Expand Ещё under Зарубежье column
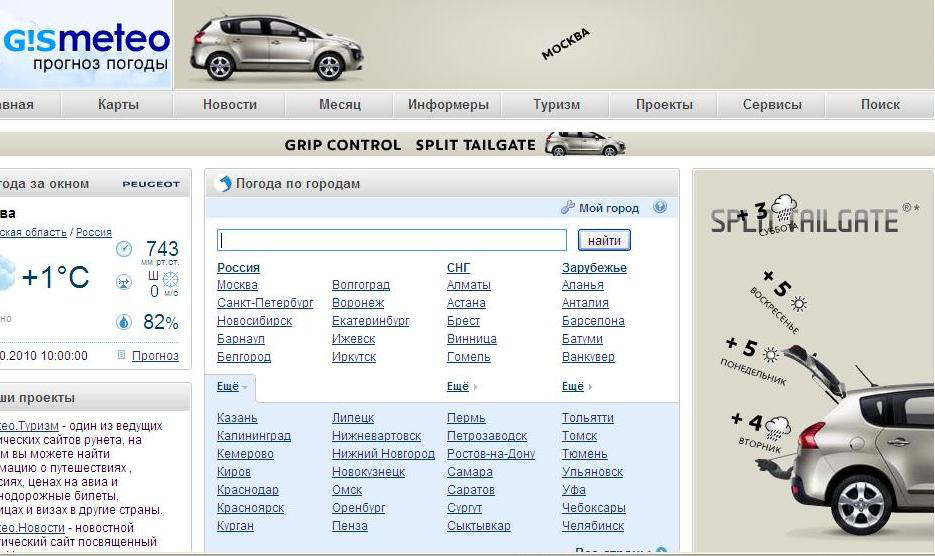The image size is (935, 556). pos(577,387)
